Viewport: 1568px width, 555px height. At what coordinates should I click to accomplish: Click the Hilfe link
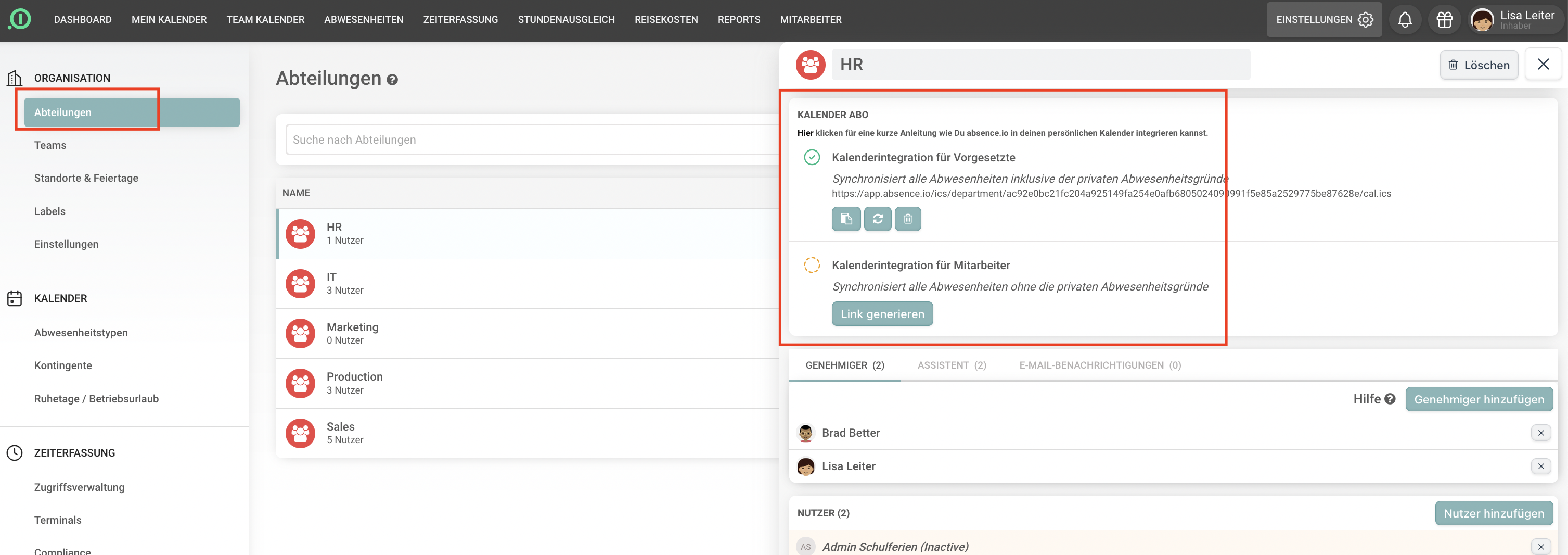[x=1367, y=399]
